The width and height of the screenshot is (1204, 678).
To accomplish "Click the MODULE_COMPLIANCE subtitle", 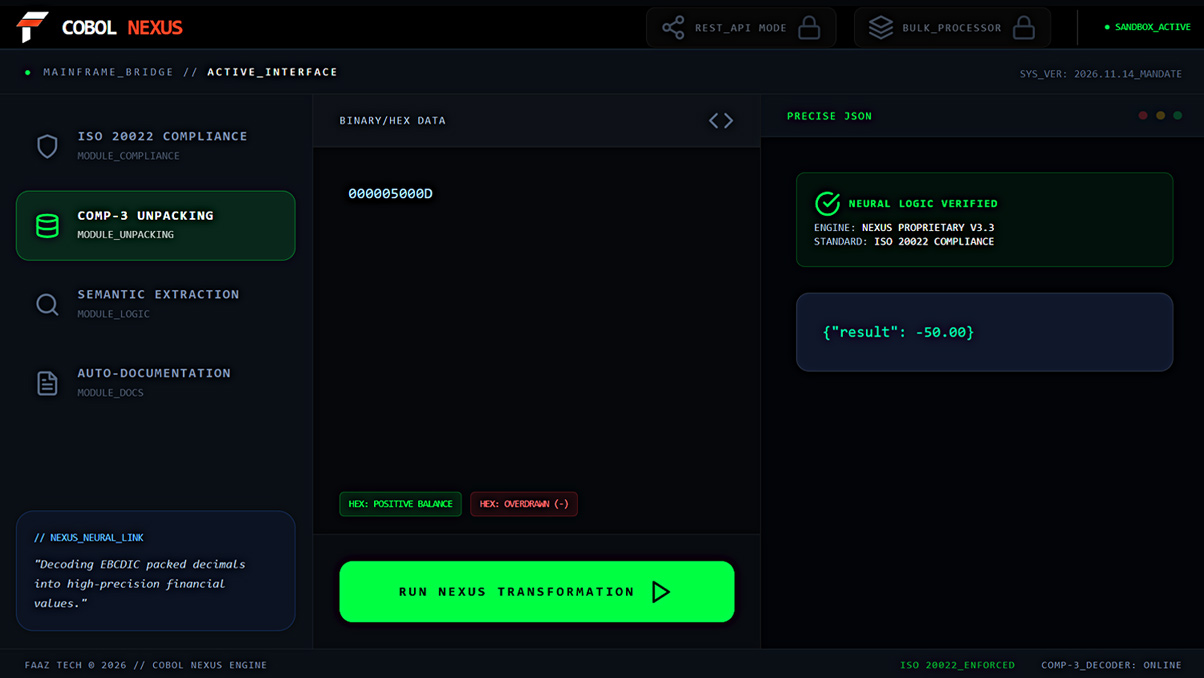I will tap(128, 156).
